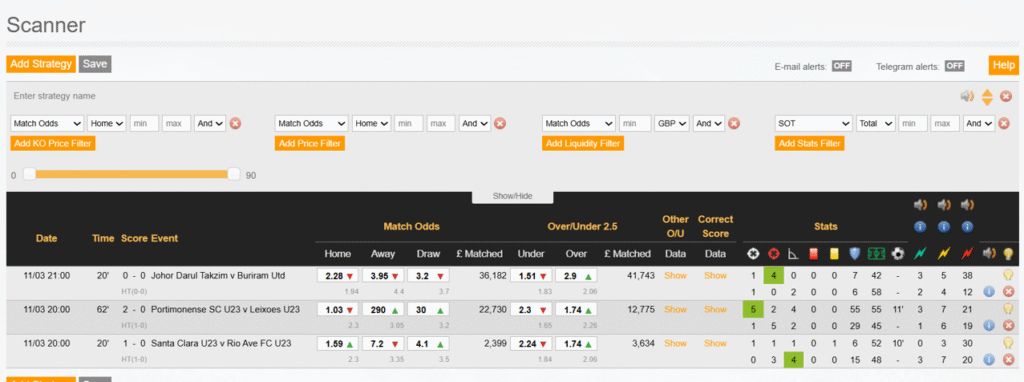This screenshot has width=1024, height=382.
Task: Toggle the strategy sound alert speaker
Action: click(x=967, y=97)
